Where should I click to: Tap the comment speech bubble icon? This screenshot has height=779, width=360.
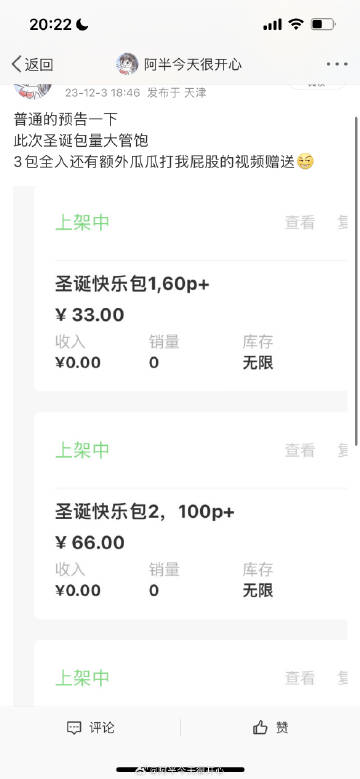pyautogui.click(x=74, y=728)
